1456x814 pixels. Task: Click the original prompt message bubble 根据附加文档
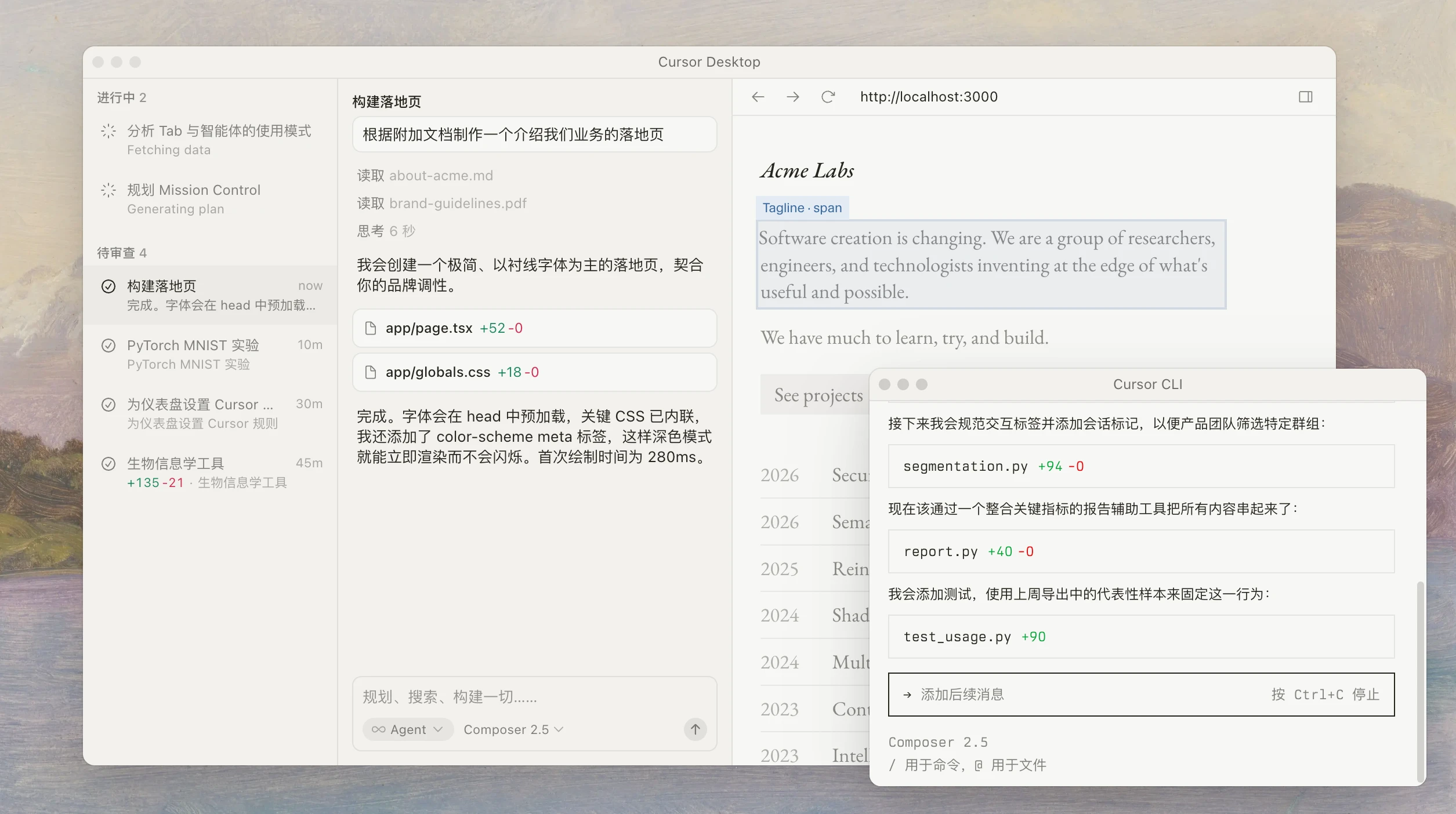point(534,135)
